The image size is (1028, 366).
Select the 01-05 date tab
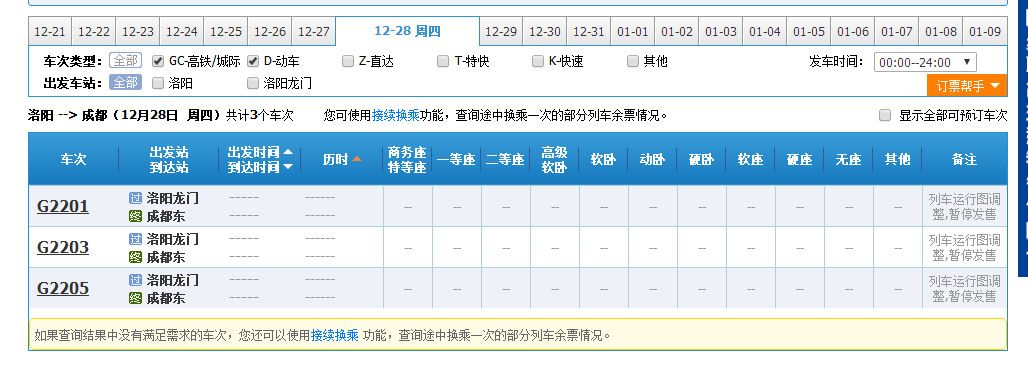point(808,31)
